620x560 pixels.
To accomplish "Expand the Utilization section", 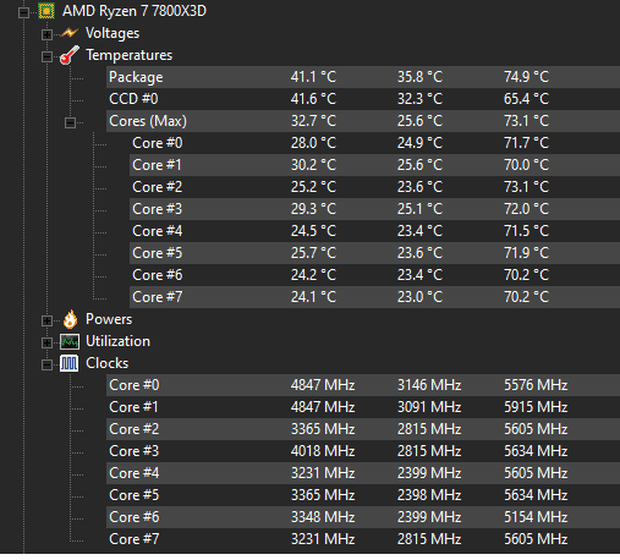I will pyautogui.click(x=47, y=343).
